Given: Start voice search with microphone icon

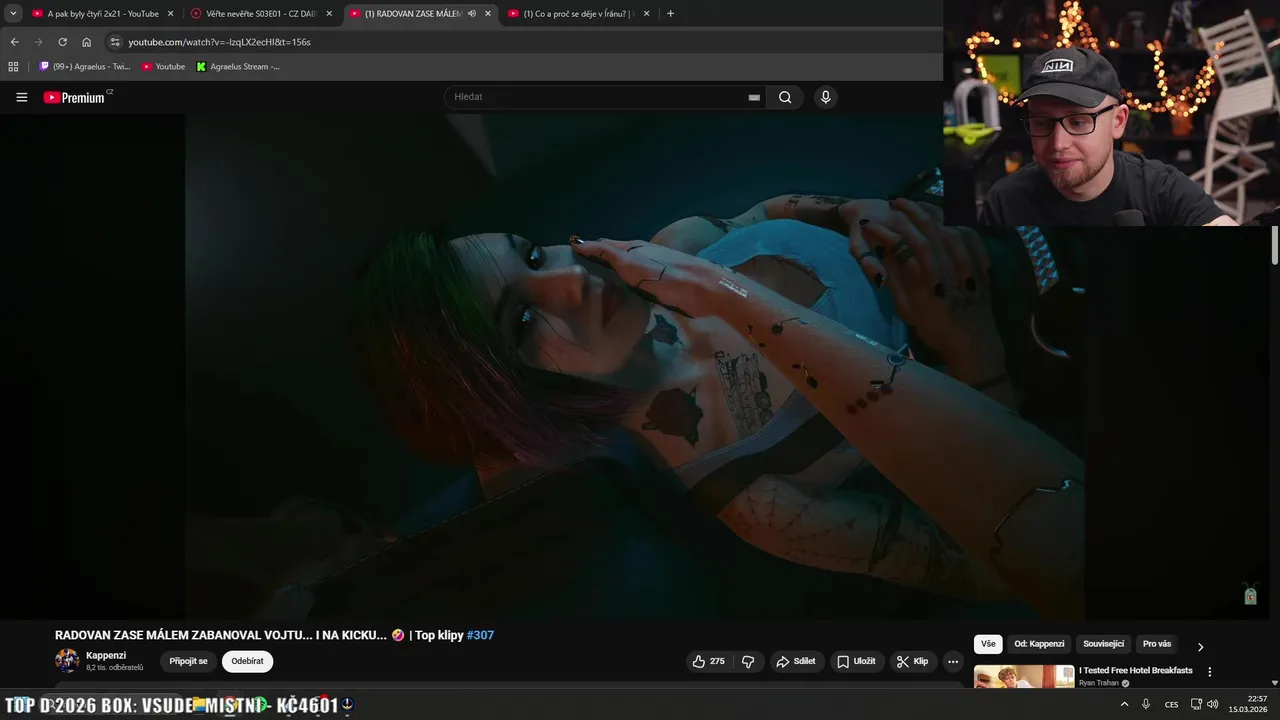Looking at the screenshot, I should (825, 97).
